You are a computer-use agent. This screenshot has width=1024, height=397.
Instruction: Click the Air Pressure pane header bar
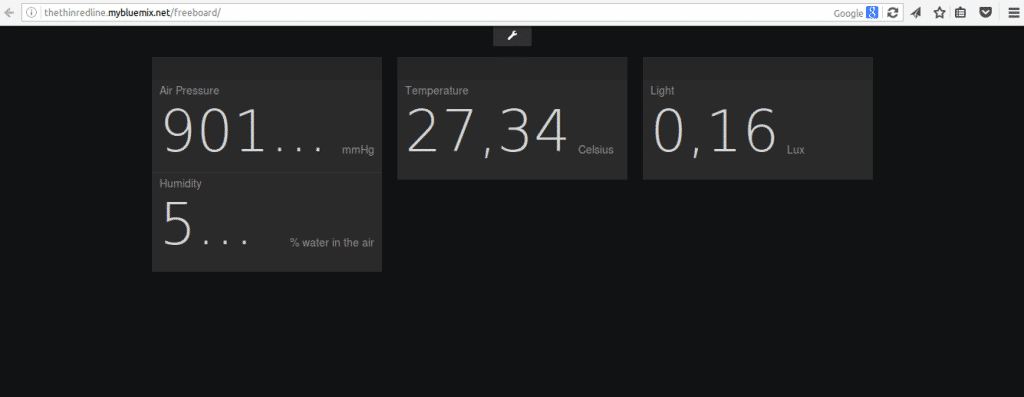(x=267, y=69)
